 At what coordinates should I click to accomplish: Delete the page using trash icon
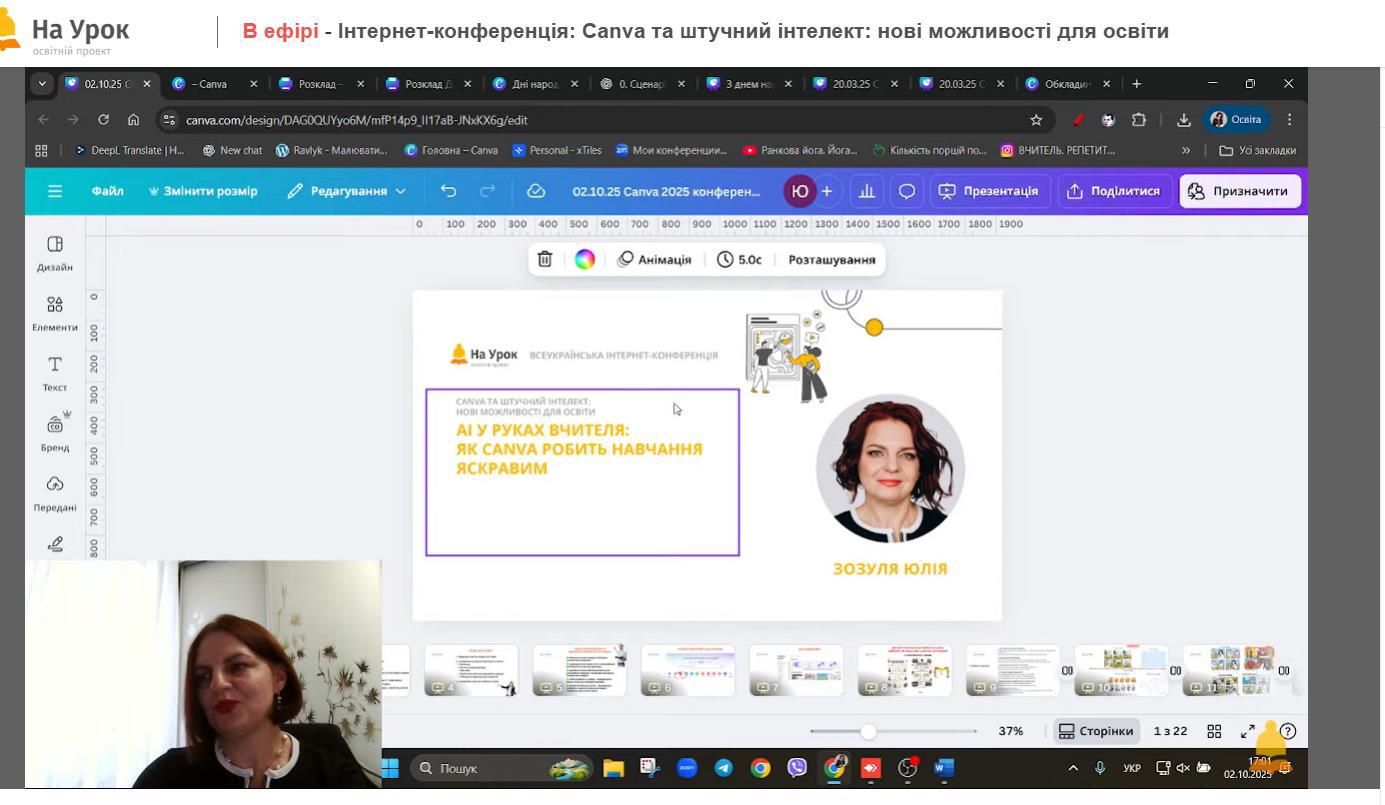(545, 260)
